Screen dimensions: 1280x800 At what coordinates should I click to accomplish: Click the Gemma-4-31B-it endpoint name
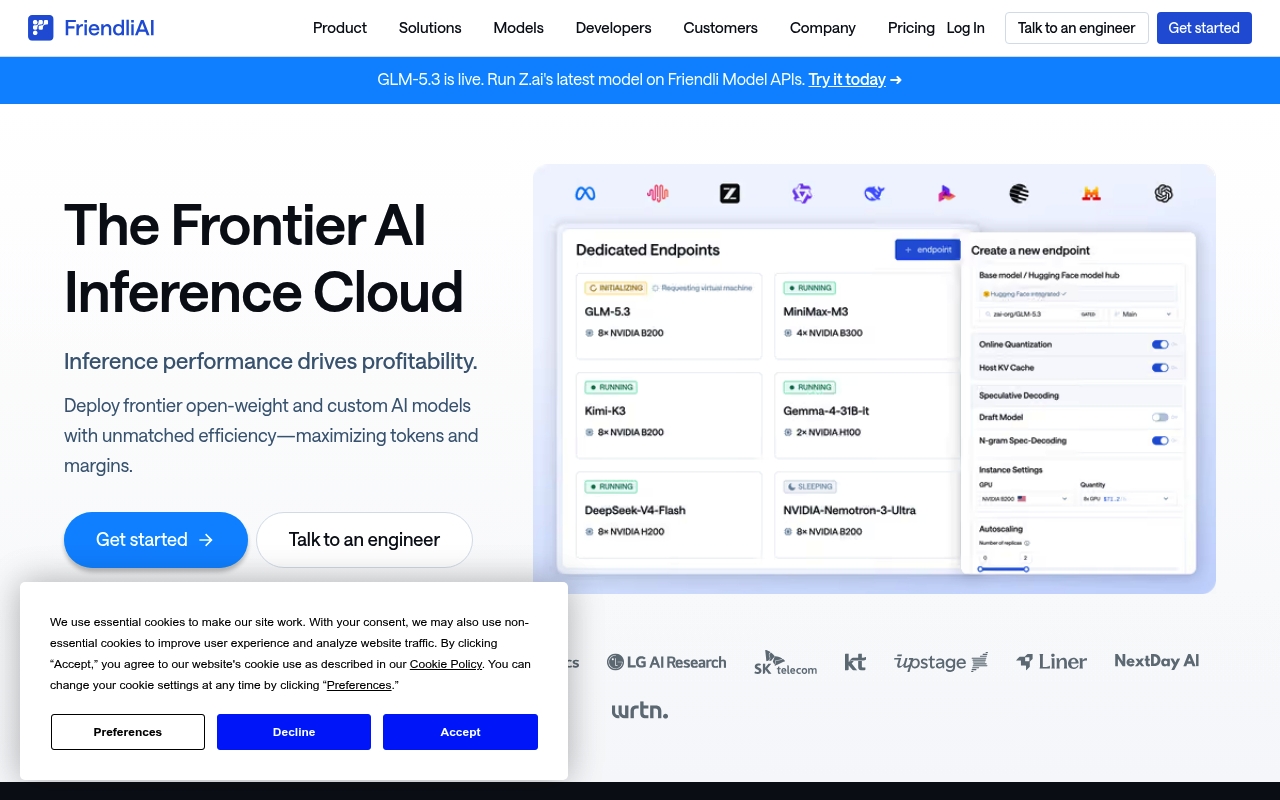click(x=827, y=411)
